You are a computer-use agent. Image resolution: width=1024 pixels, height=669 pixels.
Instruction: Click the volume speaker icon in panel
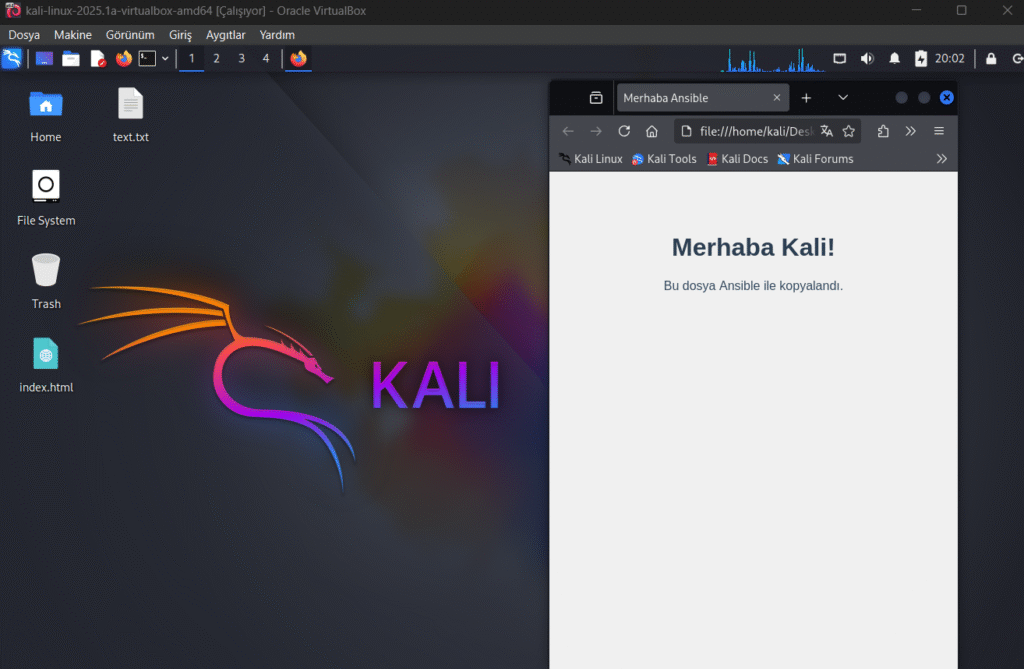click(867, 59)
